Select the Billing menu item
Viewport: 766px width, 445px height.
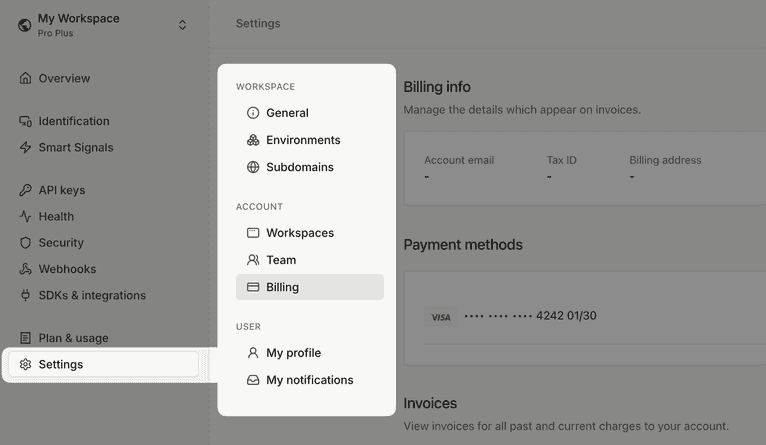click(282, 287)
